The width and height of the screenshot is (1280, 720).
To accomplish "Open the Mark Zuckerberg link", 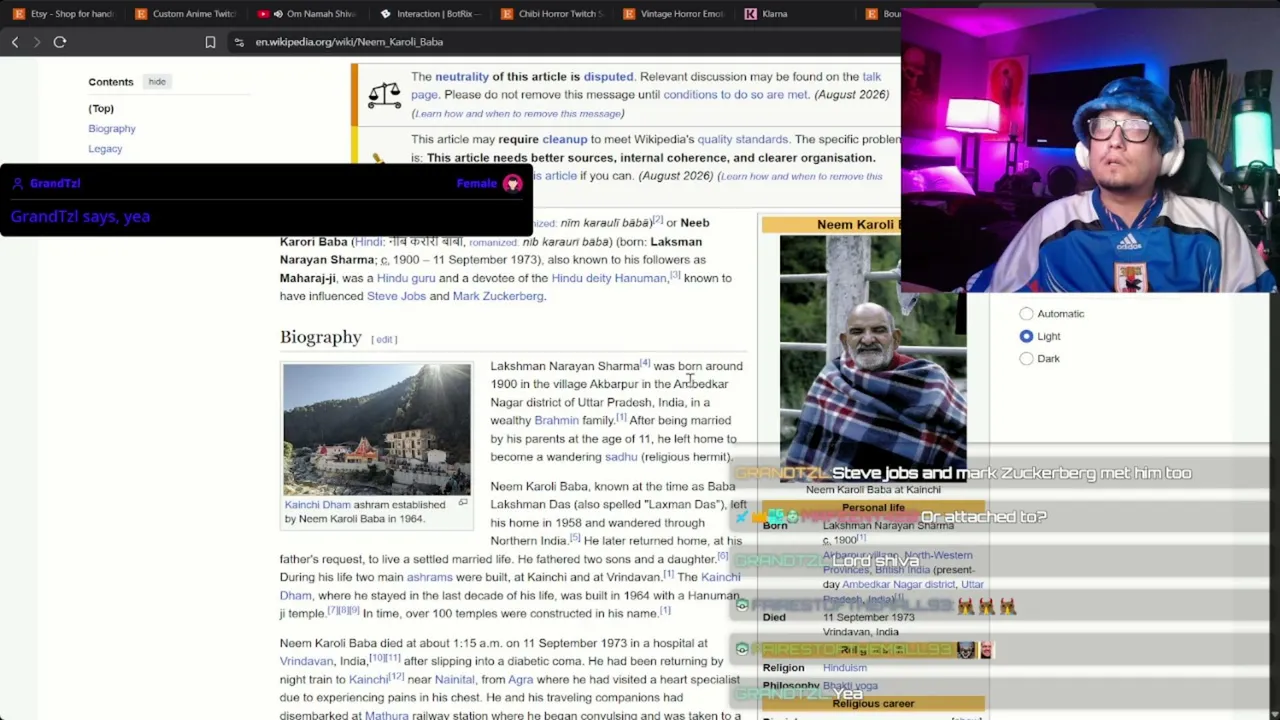I will click(x=498, y=296).
